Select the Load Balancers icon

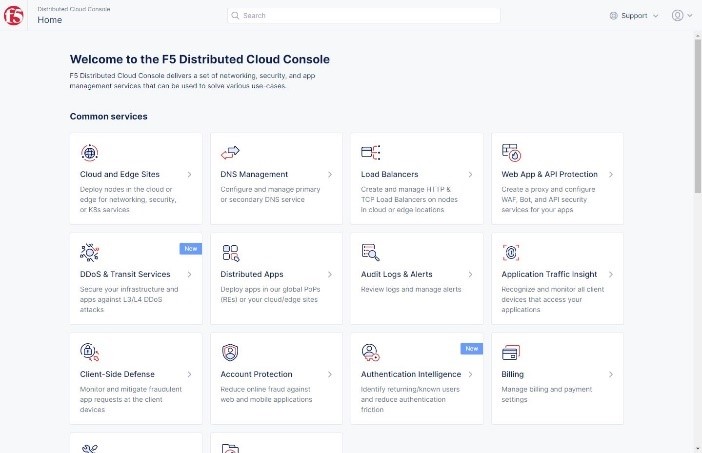pyautogui.click(x=371, y=153)
